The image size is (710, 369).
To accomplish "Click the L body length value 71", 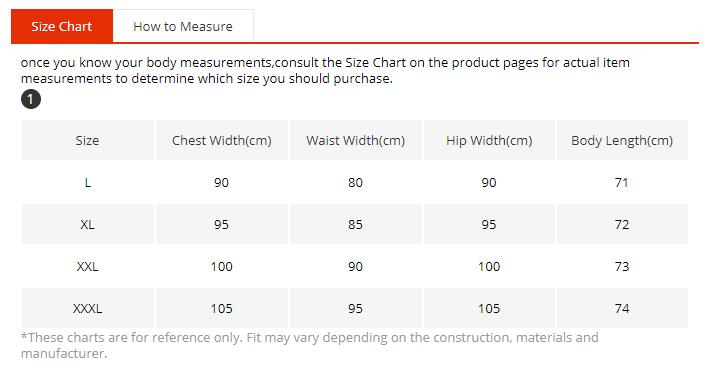I will tap(622, 182).
